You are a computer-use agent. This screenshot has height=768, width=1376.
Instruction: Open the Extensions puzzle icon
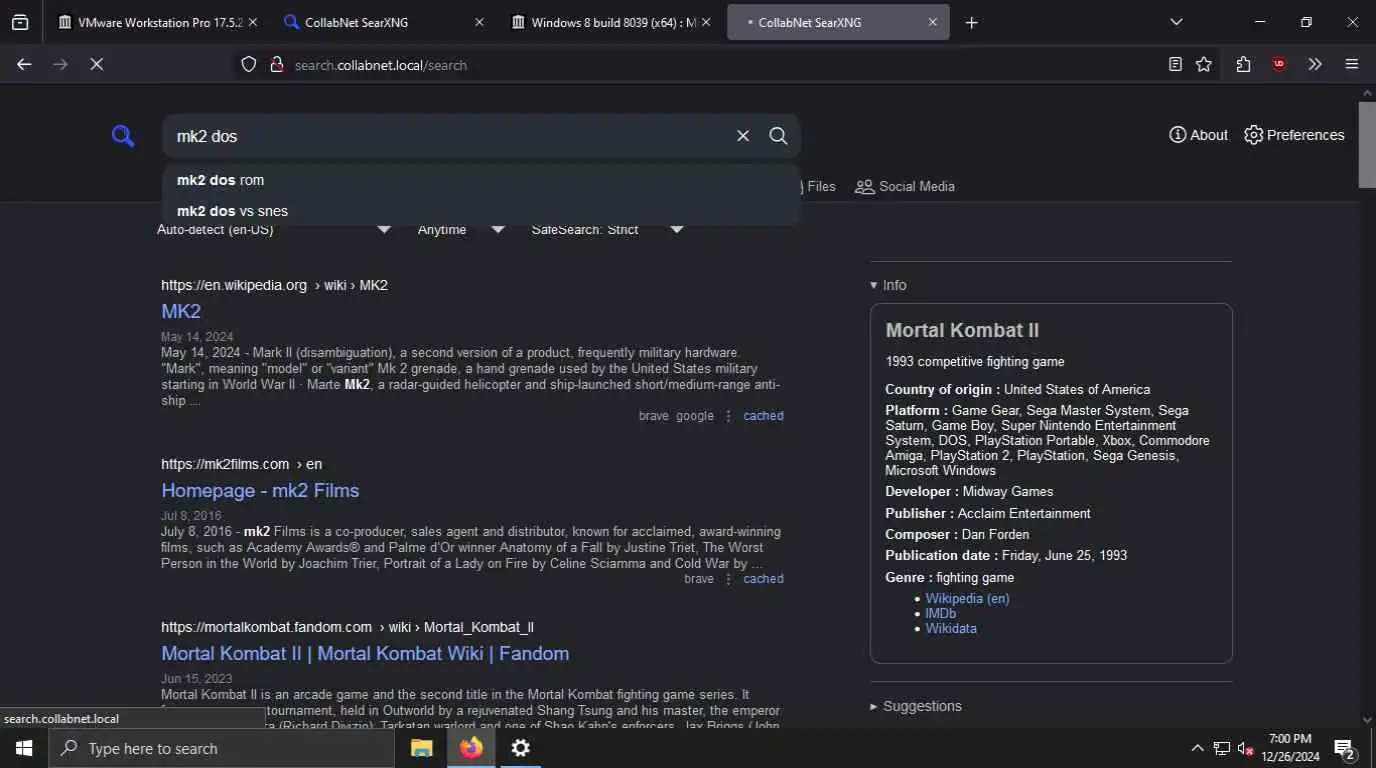point(1243,64)
